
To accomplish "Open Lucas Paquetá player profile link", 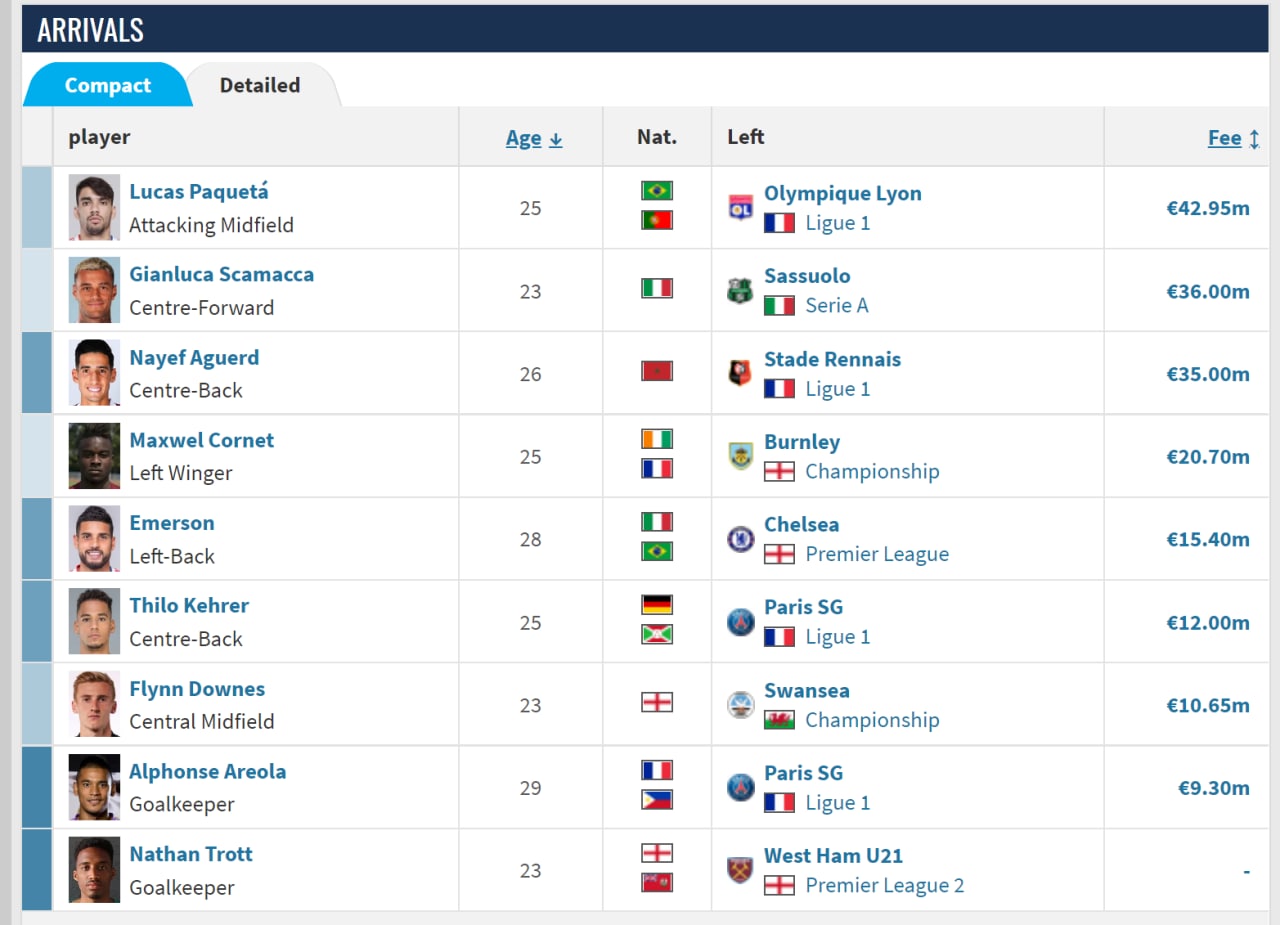I will (x=199, y=192).
